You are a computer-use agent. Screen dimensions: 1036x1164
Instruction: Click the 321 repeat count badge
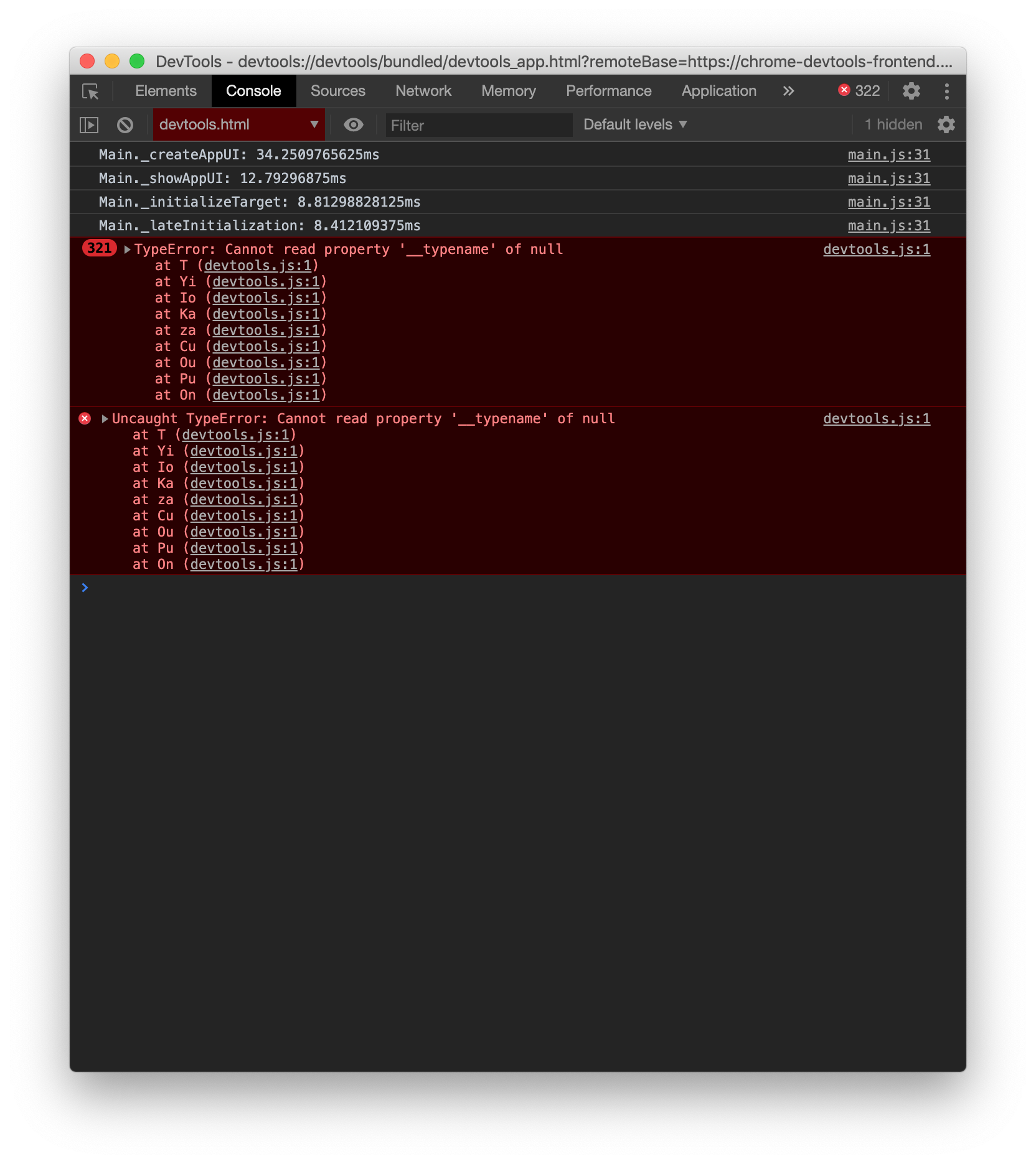click(100, 248)
